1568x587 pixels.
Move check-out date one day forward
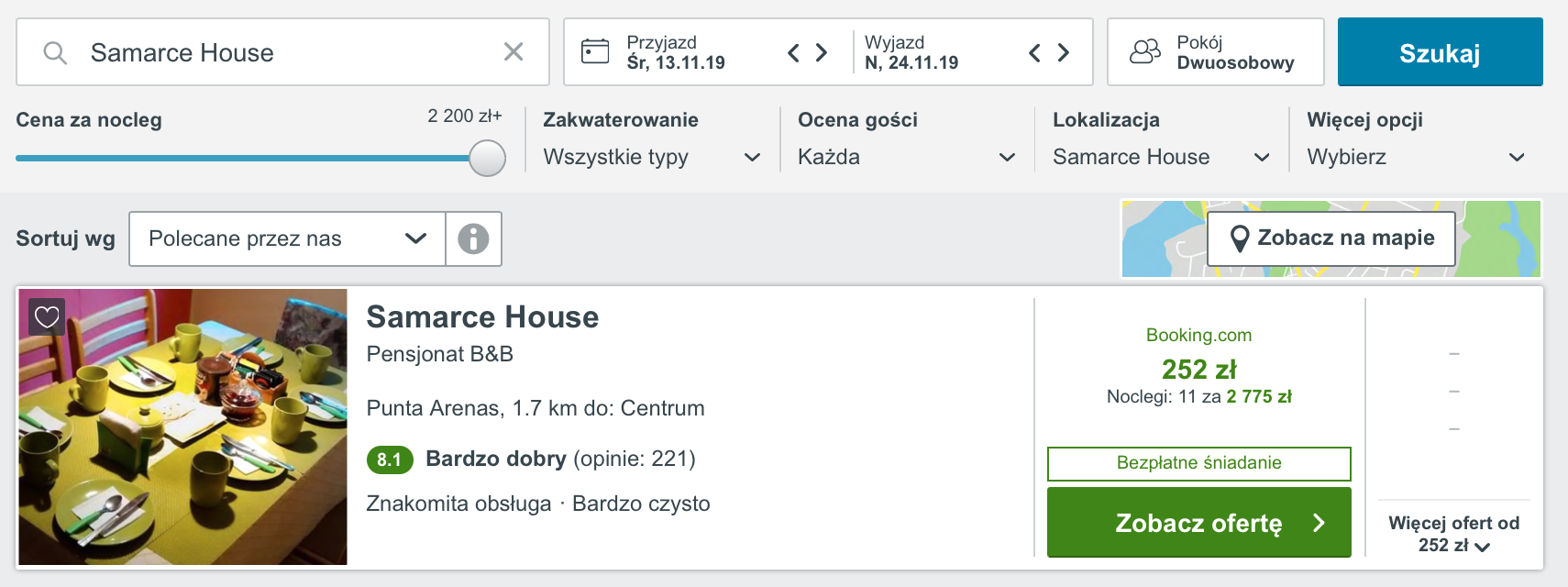[x=1063, y=52]
